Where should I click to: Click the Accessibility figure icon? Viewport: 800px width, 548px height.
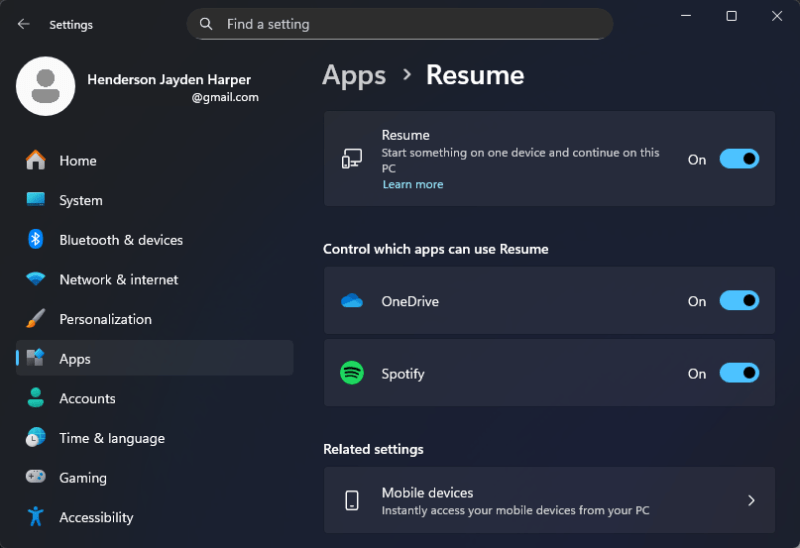(36, 516)
